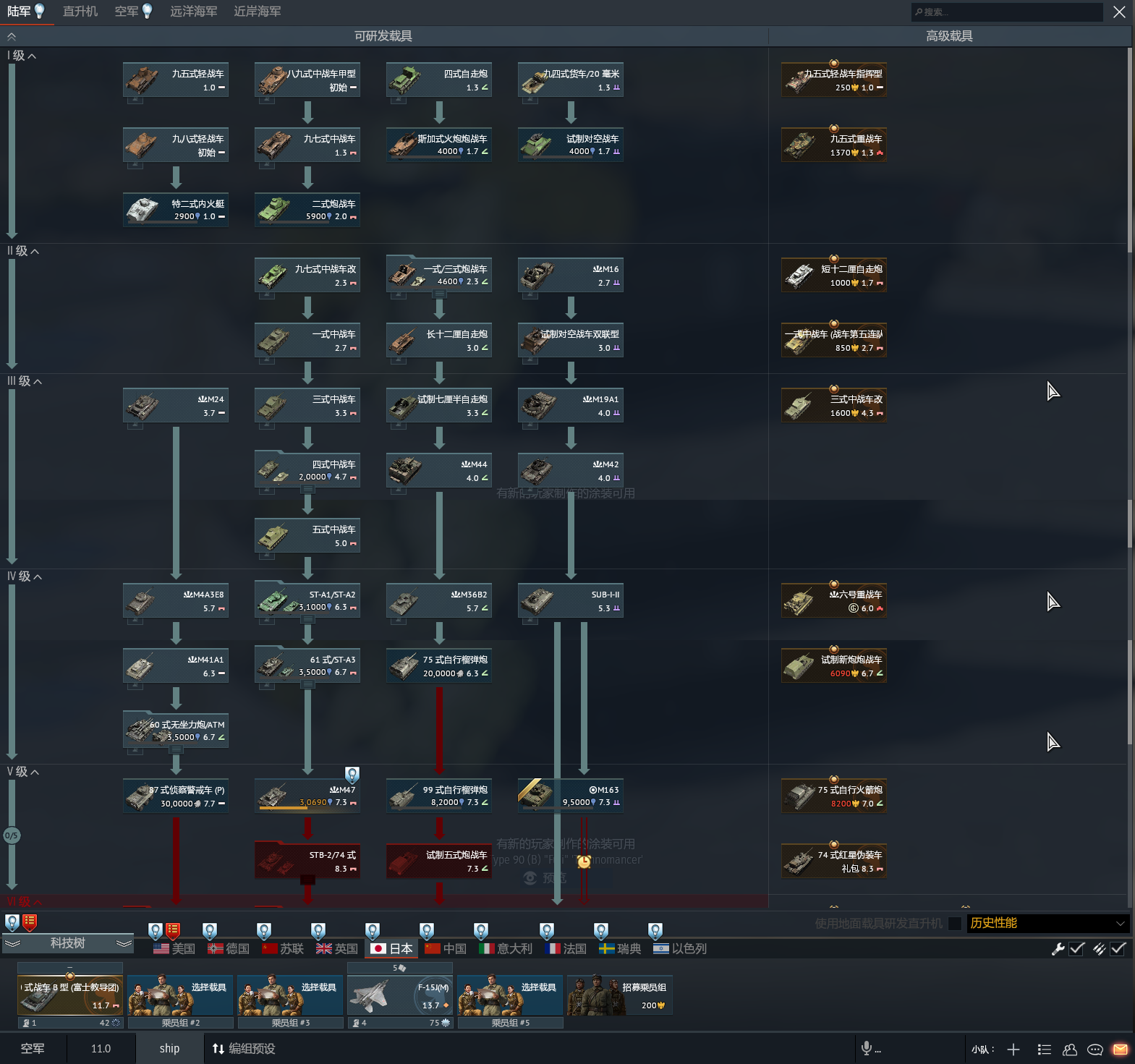This screenshot has height=1064, width=1135.
Task: Click the 搜索 search input field
Action: (x=1007, y=12)
